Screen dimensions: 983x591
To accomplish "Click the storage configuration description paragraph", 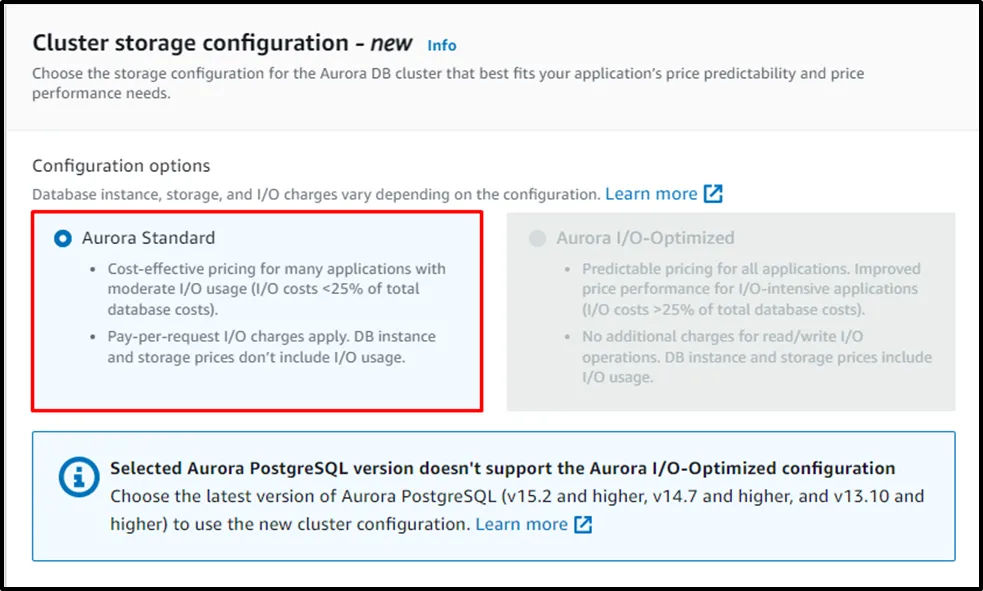I will [x=447, y=83].
